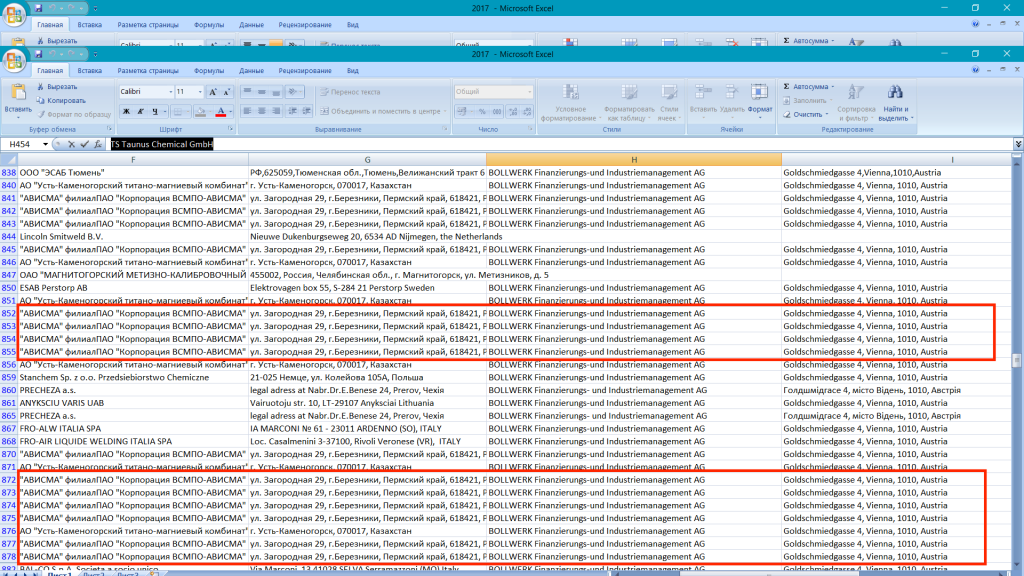Open the font size 11 dropdown
The image size is (1024, 576).
coord(199,92)
